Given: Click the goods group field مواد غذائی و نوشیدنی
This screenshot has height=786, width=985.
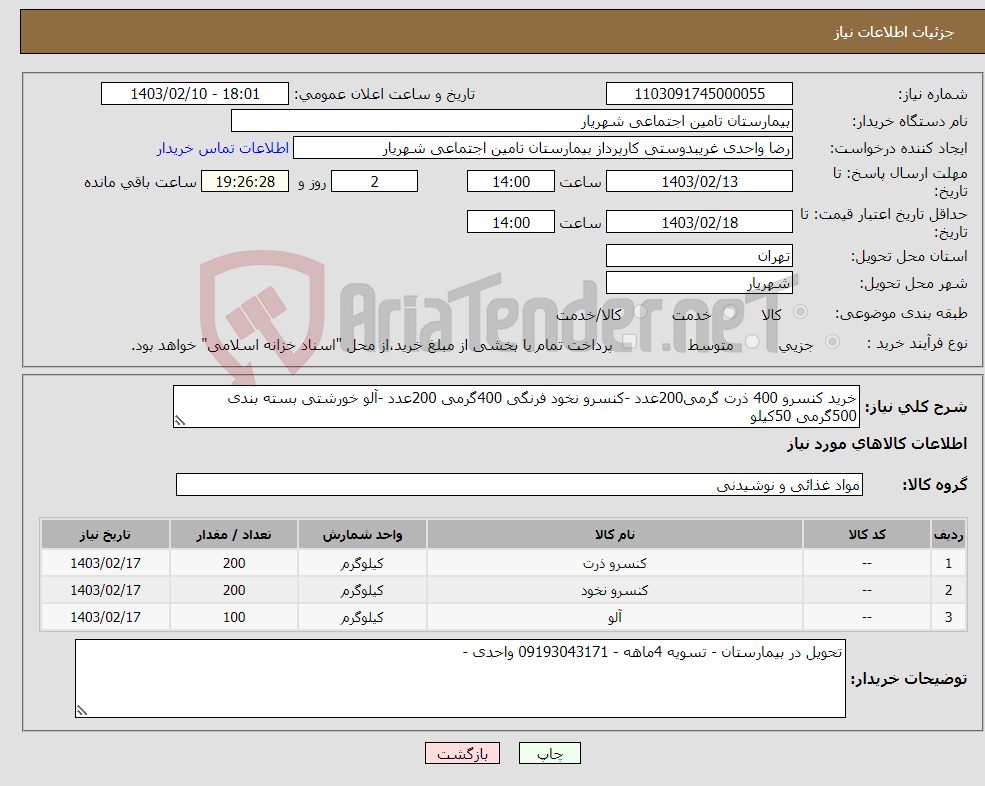Looking at the screenshot, I should tap(520, 484).
